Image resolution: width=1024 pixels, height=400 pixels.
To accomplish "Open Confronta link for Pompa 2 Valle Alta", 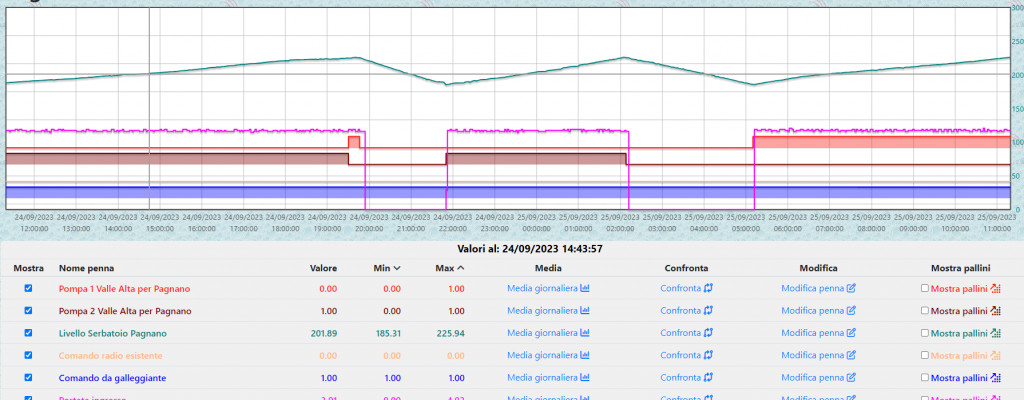I will point(686,310).
